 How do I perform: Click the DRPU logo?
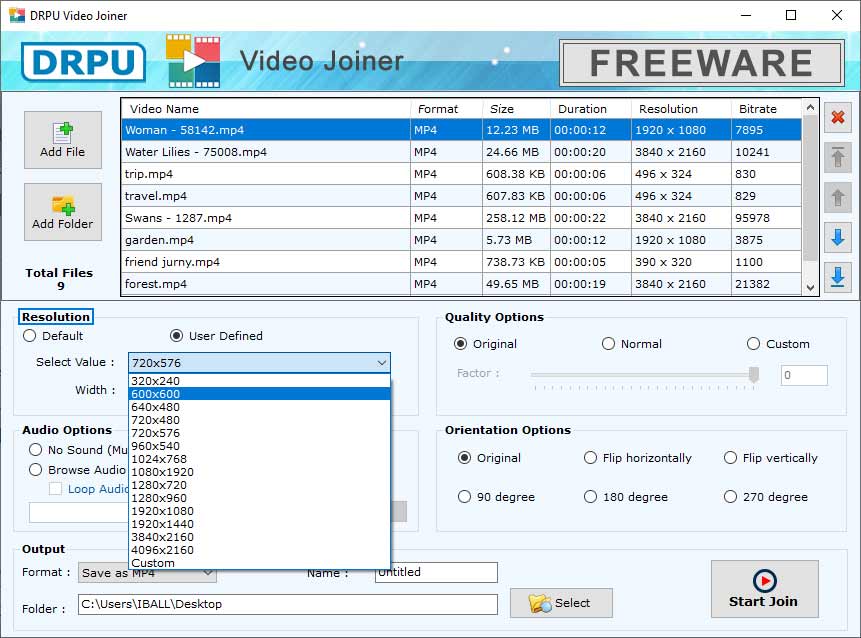coord(83,61)
